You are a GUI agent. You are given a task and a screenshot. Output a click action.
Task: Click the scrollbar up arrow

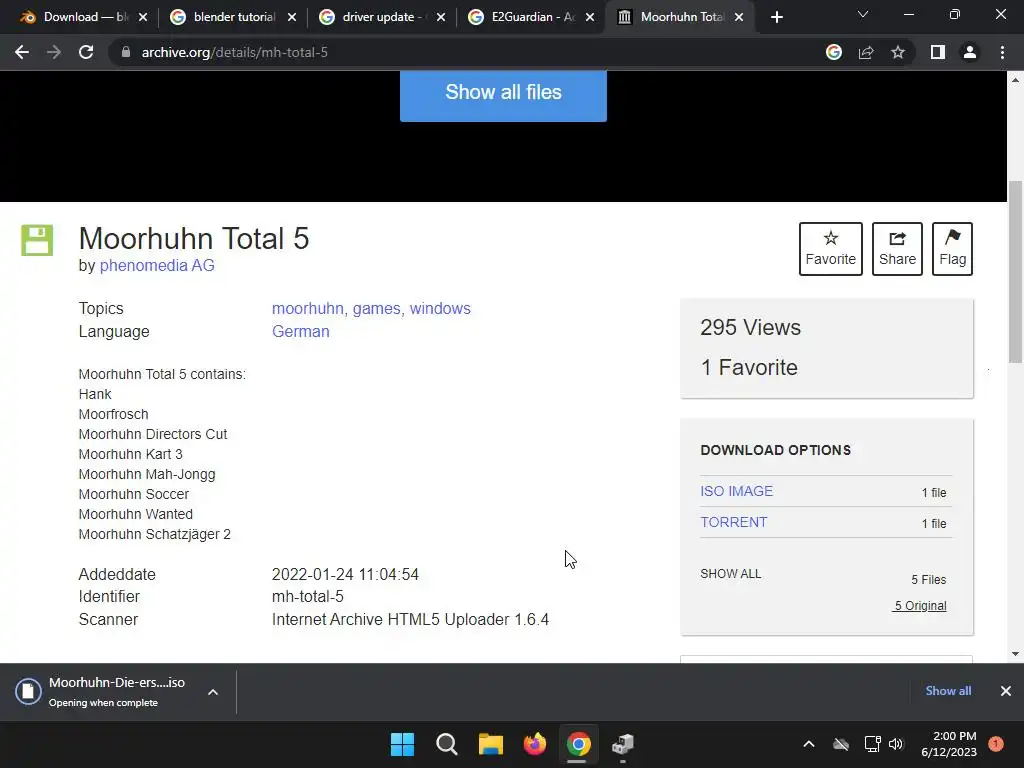pos(1016,80)
